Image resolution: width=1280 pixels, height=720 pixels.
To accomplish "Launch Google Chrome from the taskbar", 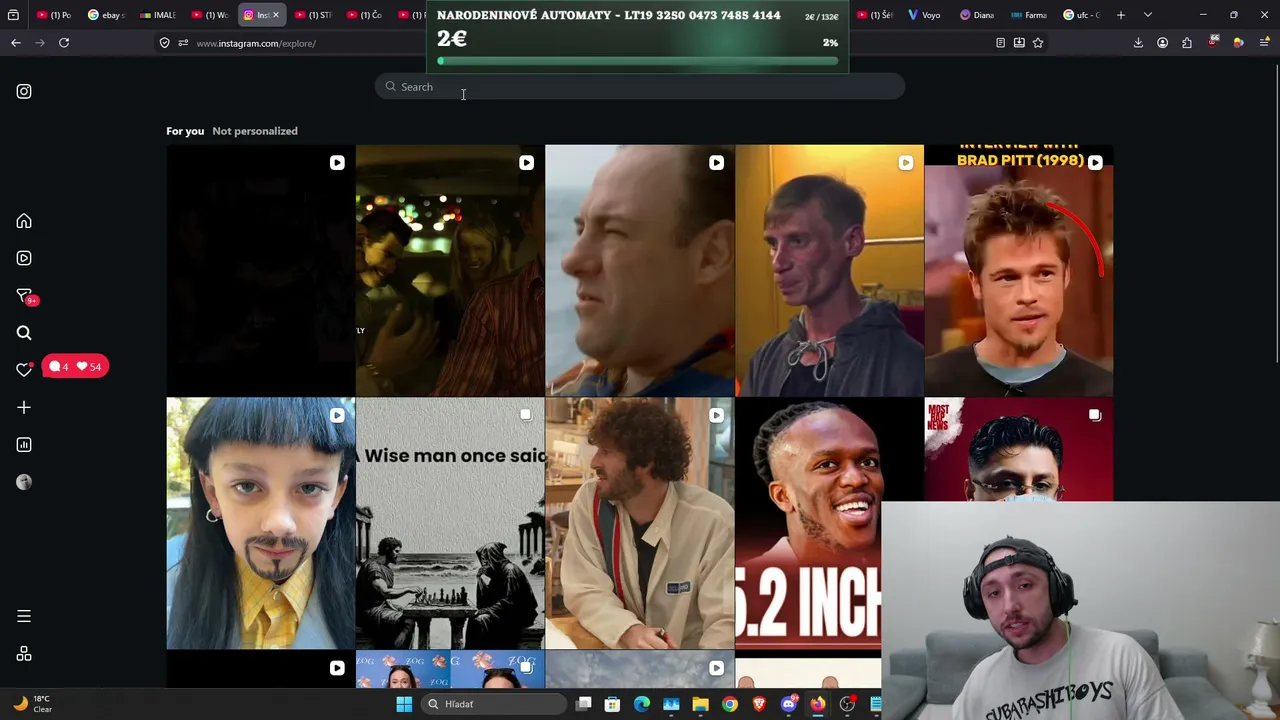I will click(730, 704).
